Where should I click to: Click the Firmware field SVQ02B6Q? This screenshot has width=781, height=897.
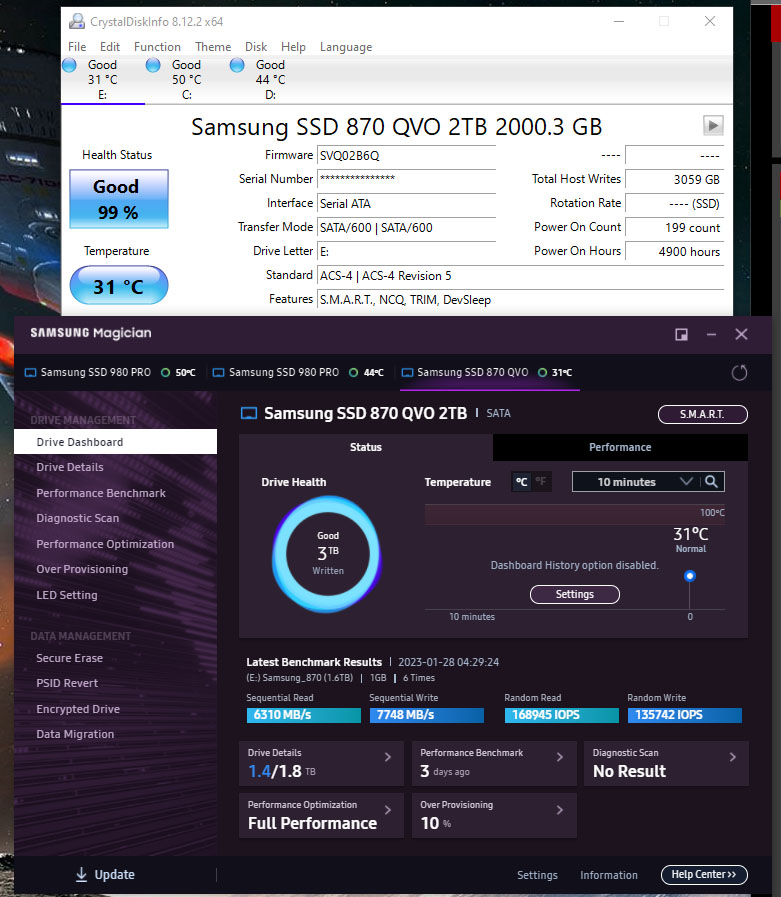coord(406,156)
